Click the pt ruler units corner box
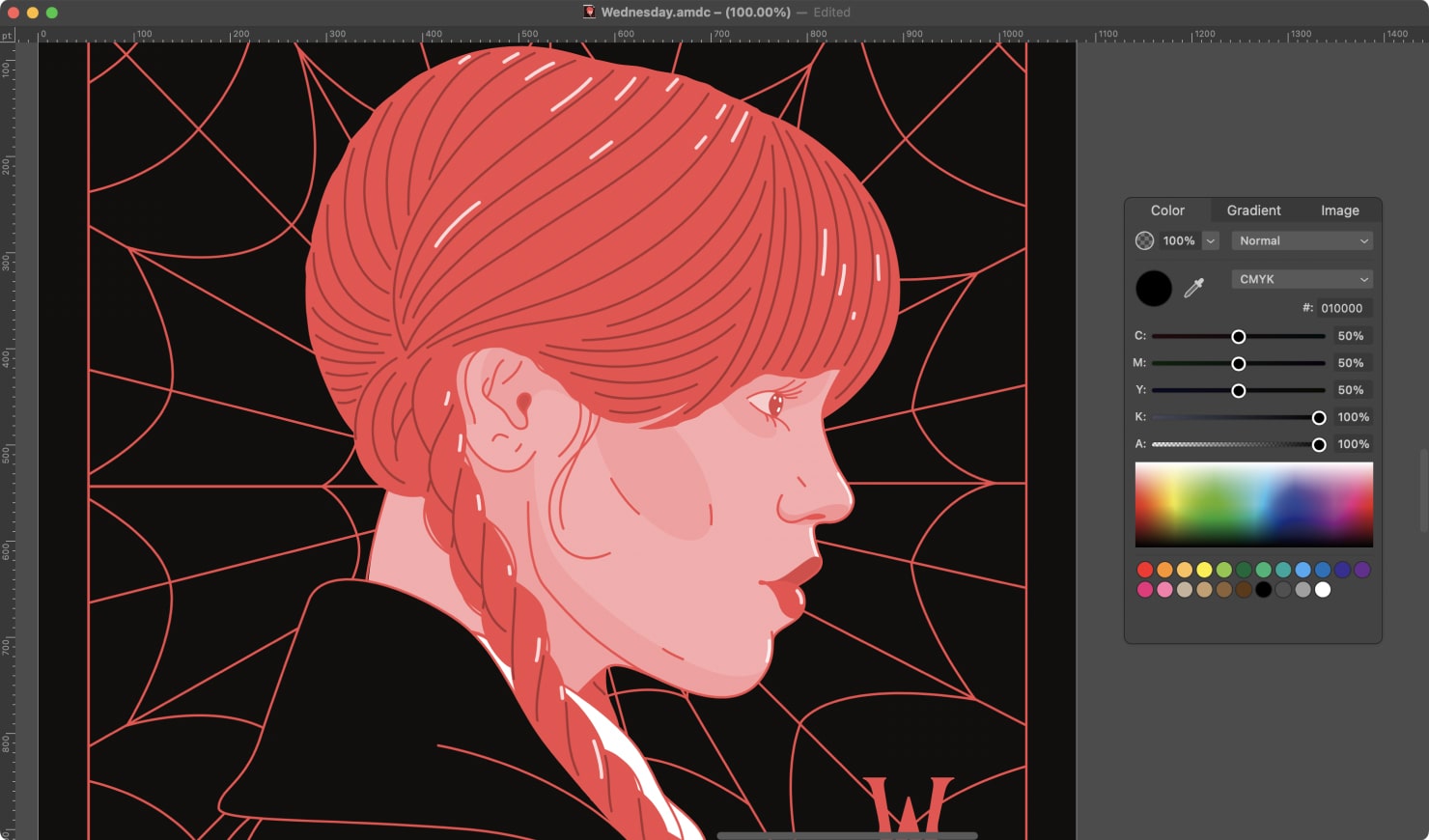Image resolution: width=1429 pixels, height=840 pixels. [8, 35]
